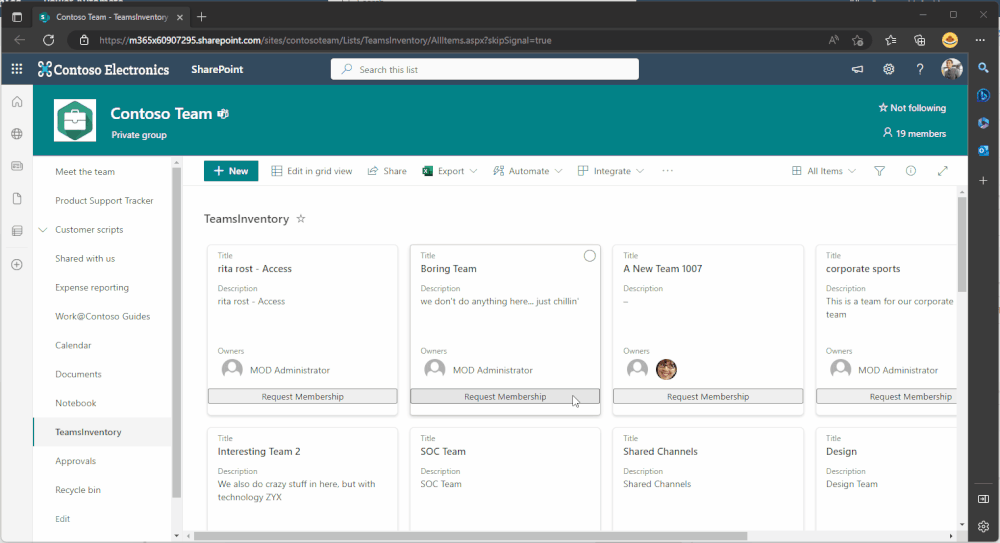Request Membership for rita rost - Access
The height and width of the screenshot is (543, 1000).
(x=302, y=396)
